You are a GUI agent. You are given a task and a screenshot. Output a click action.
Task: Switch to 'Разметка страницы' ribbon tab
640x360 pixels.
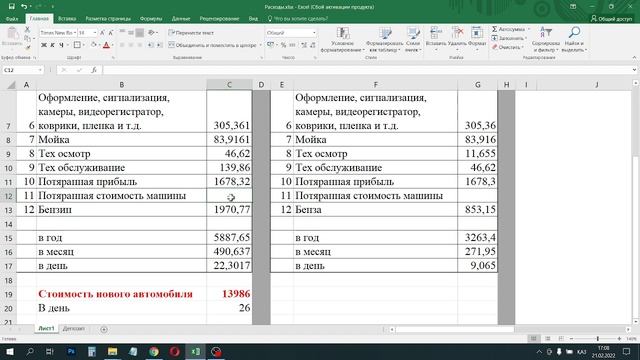click(x=108, y=19)
